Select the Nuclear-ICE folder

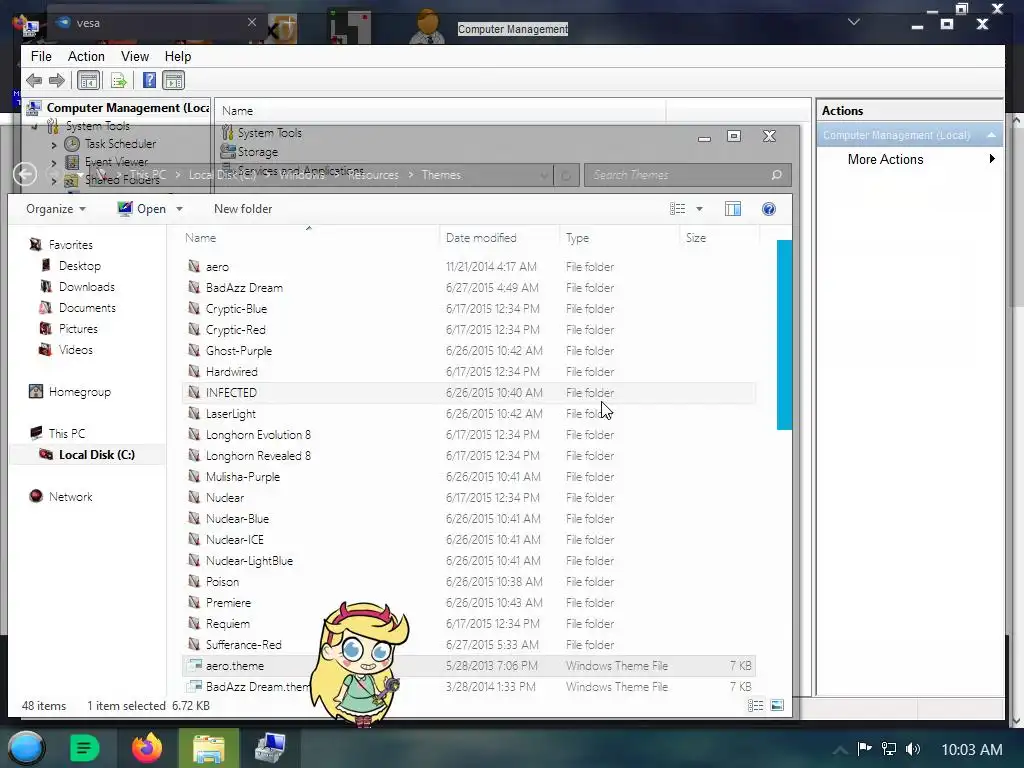pos(235,539)
